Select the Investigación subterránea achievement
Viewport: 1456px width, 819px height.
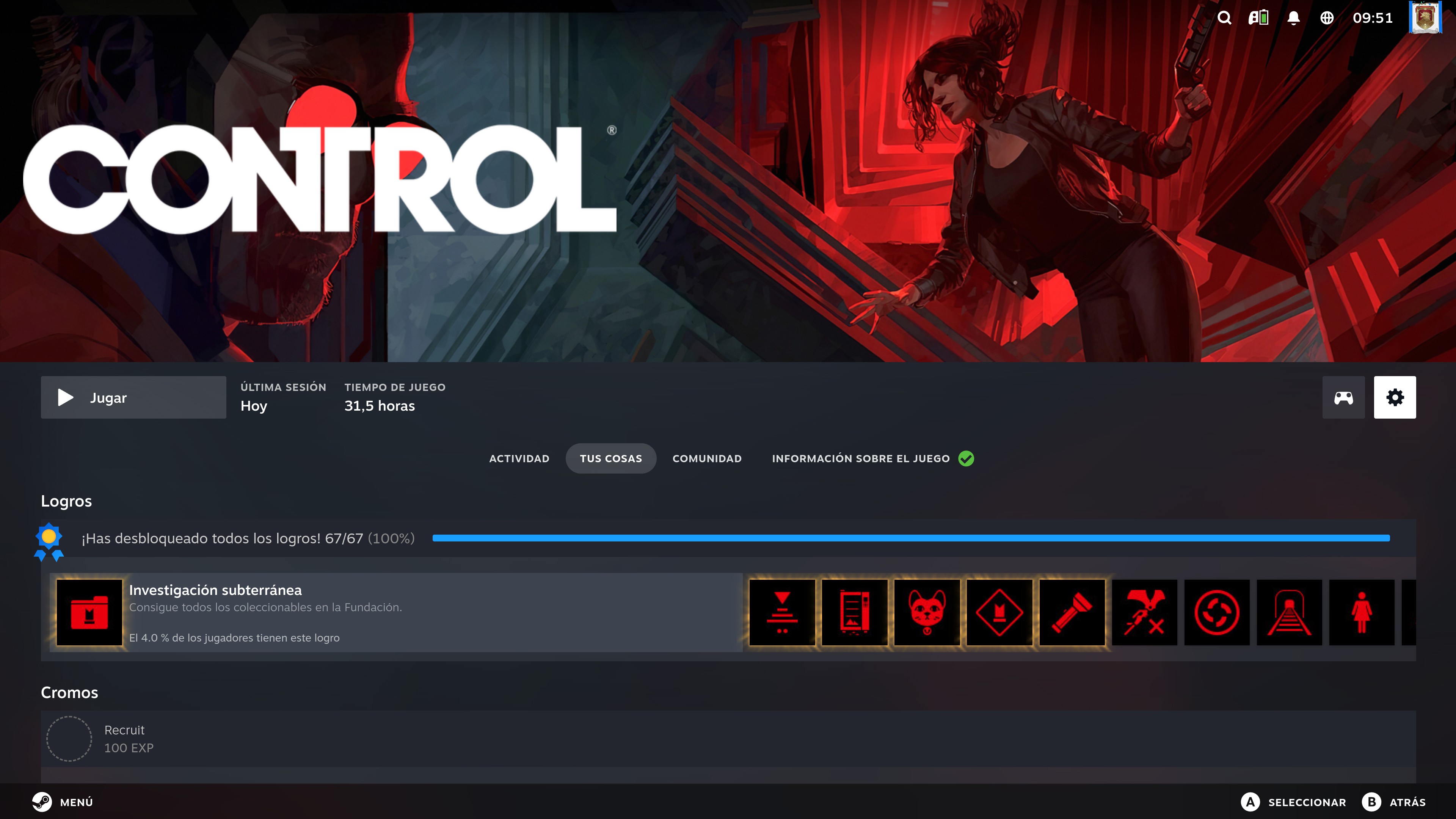point(395,613)
